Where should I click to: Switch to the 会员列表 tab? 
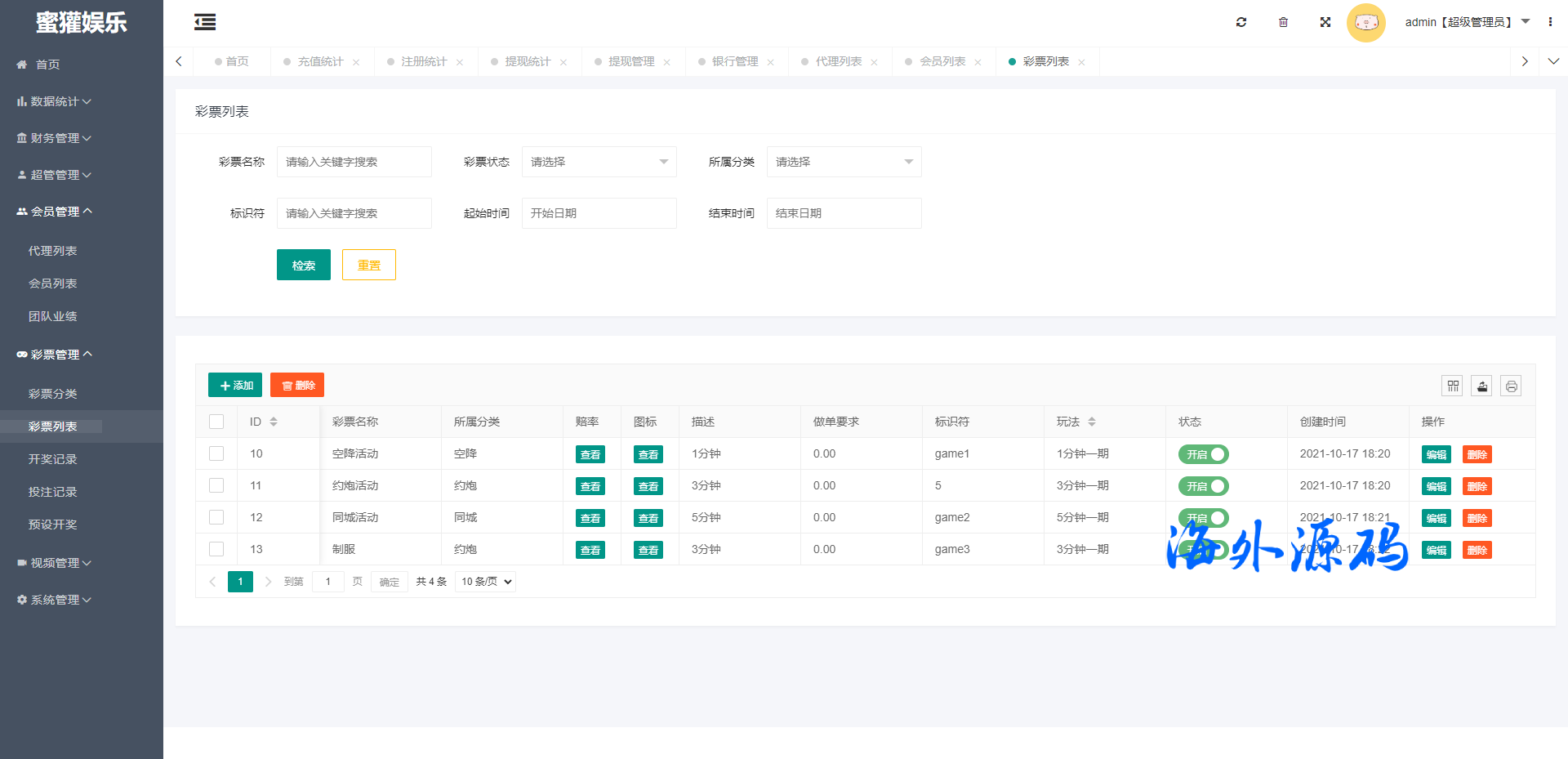942,61
